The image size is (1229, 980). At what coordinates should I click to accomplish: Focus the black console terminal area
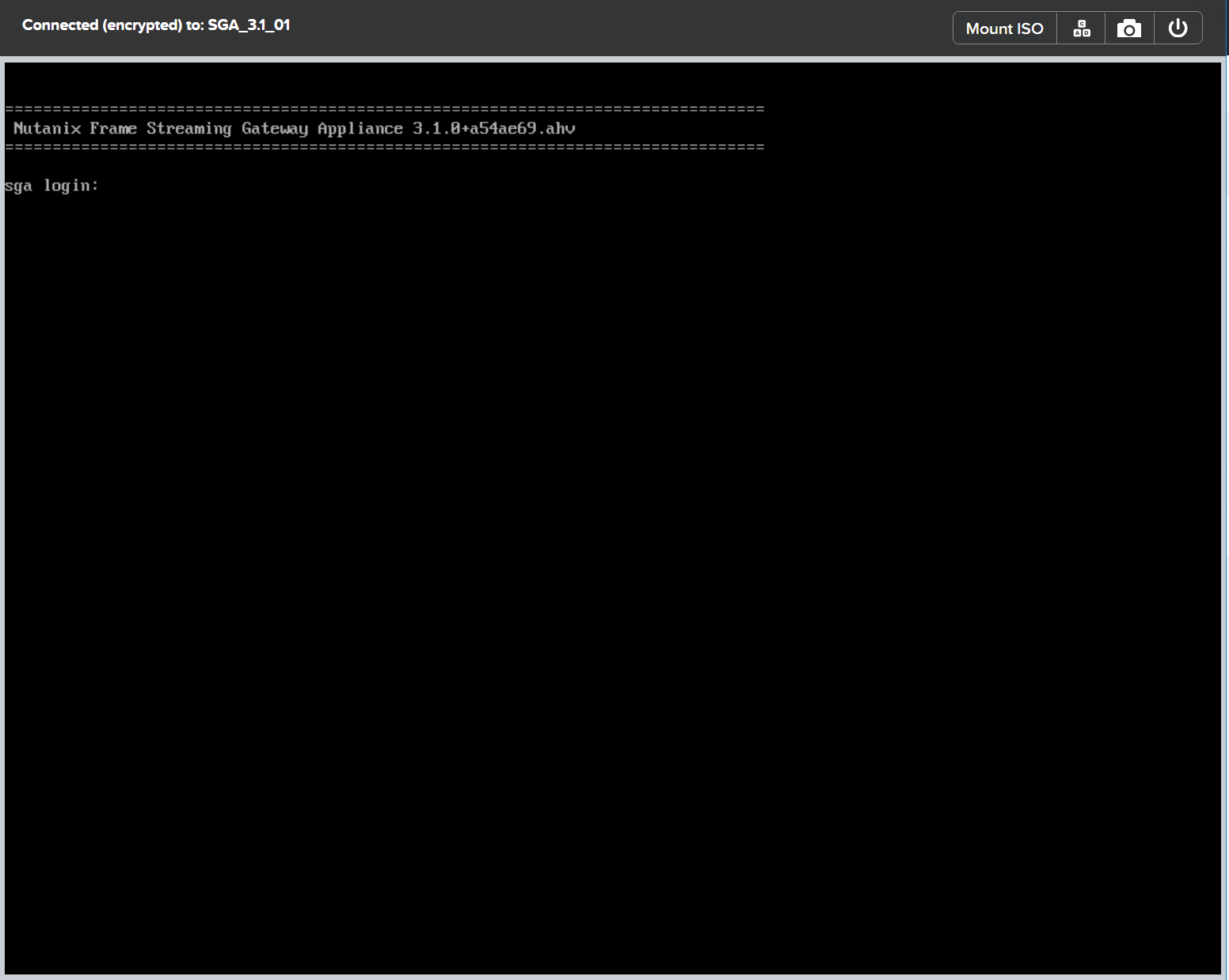tap(554, 515)
